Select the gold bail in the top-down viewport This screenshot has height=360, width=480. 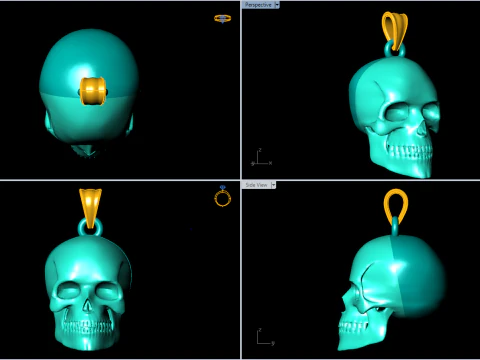coord(92,91)
